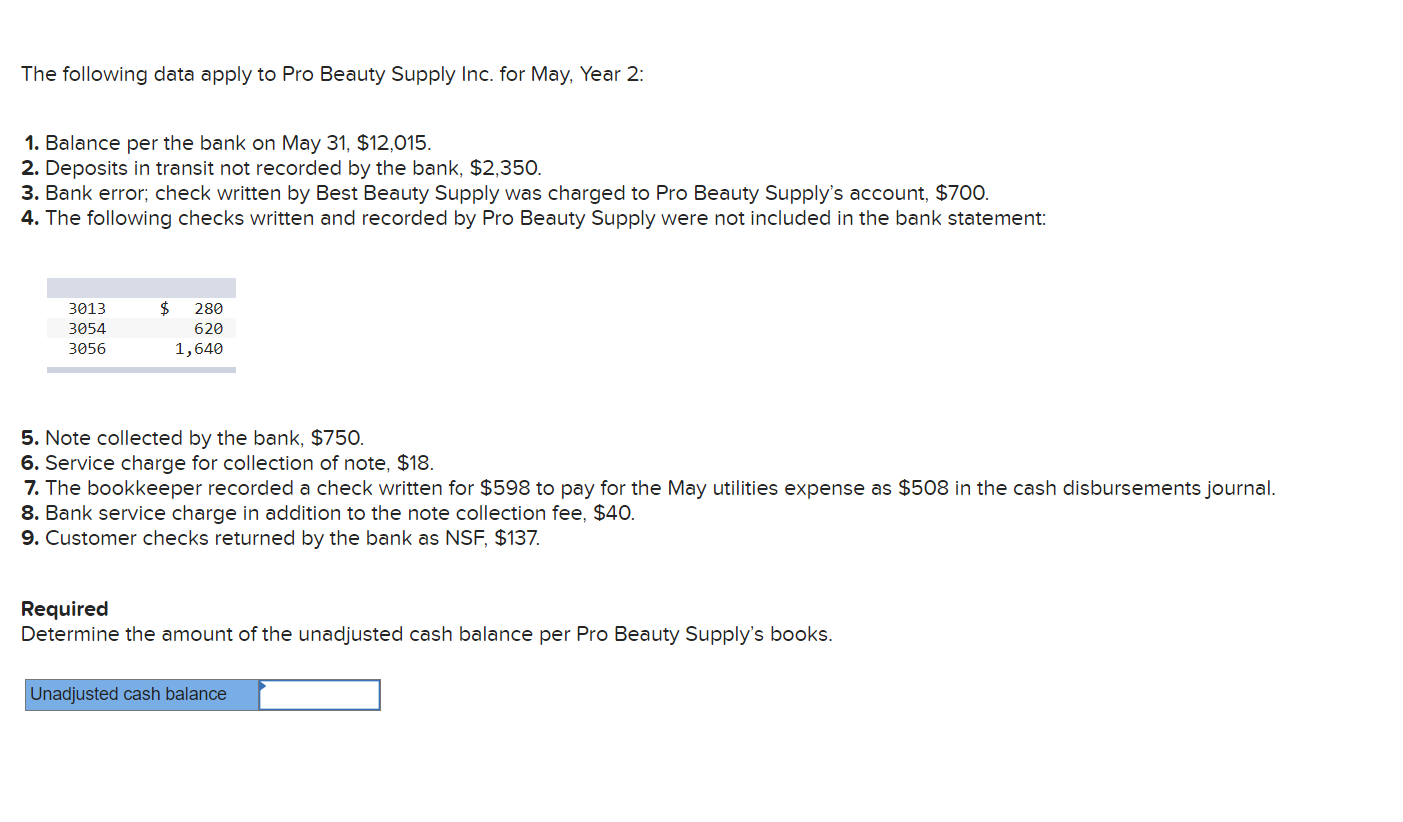Select check number 3054 in the table

pyautogui.click(x=87, y=329)
